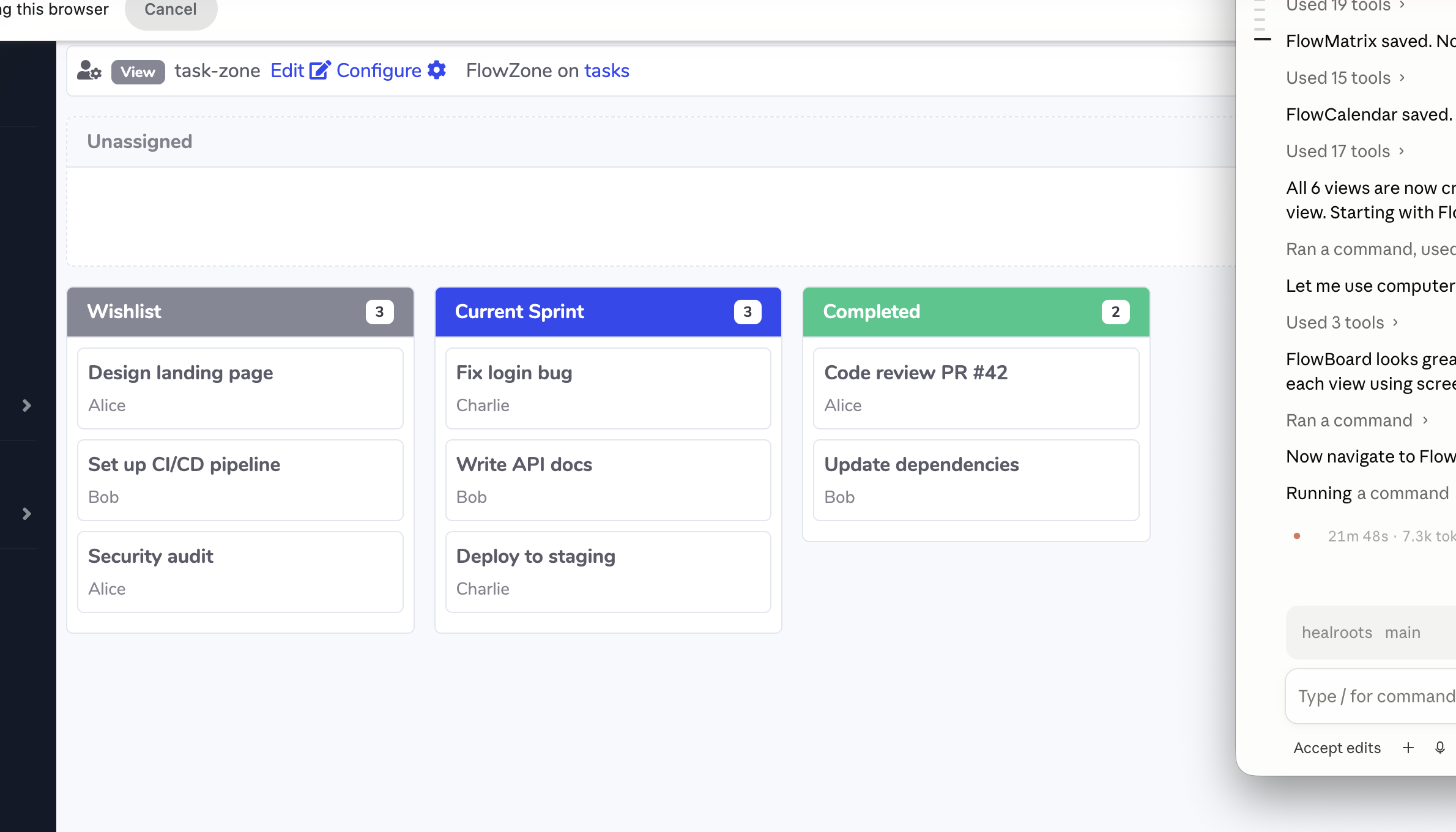Open the Fix login bug card

click(x=608, y=388)
